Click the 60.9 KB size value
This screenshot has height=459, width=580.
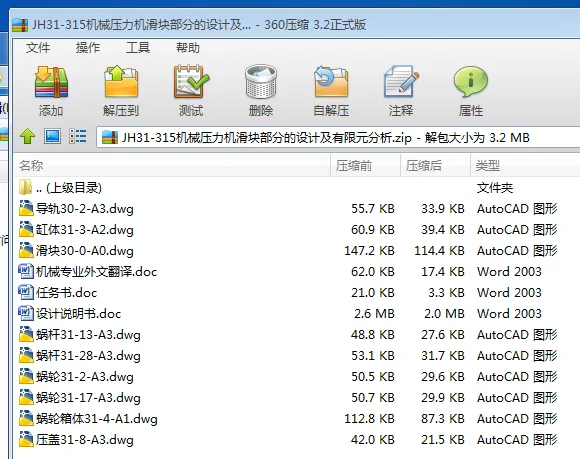[x=373, y=230]
